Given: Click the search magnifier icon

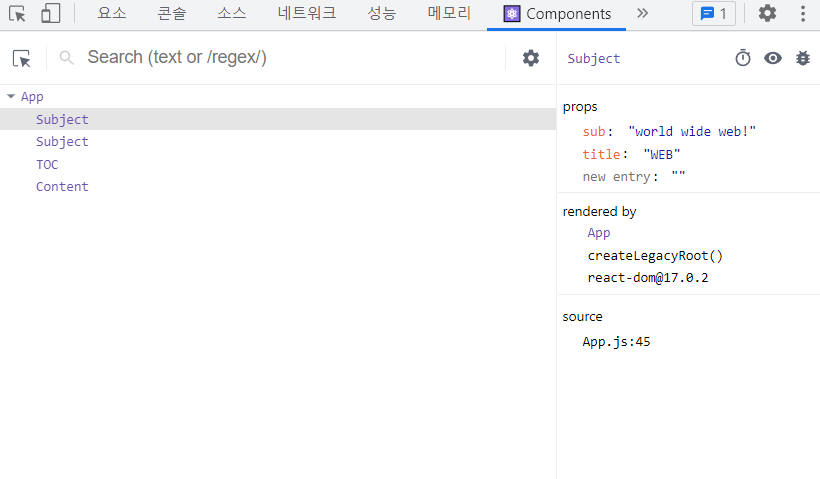Looking at the screenshot, I should point(66,58).
